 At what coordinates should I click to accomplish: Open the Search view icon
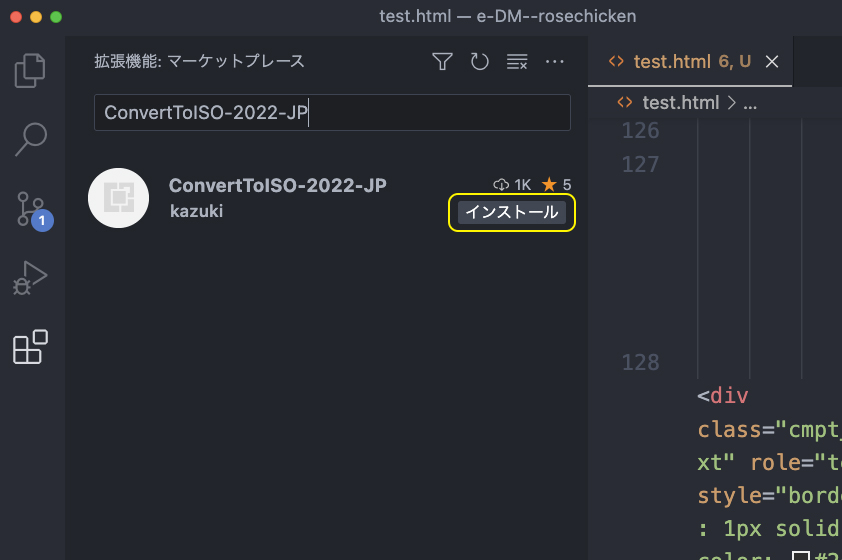coord(31,139)
